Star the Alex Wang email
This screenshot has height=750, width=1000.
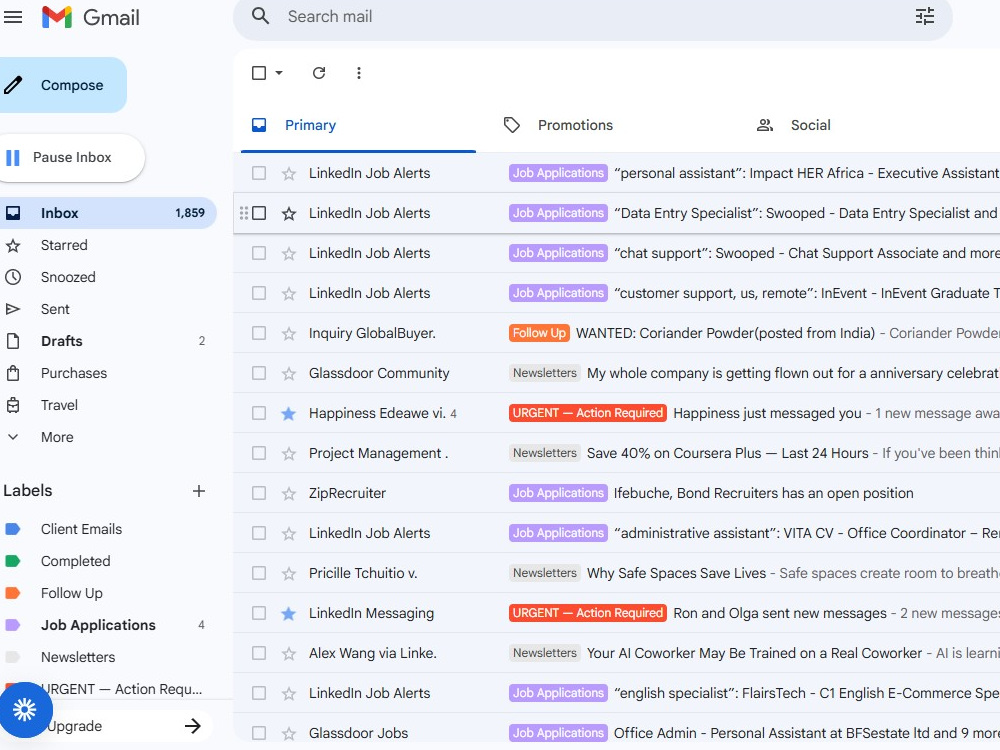[289, 653]
